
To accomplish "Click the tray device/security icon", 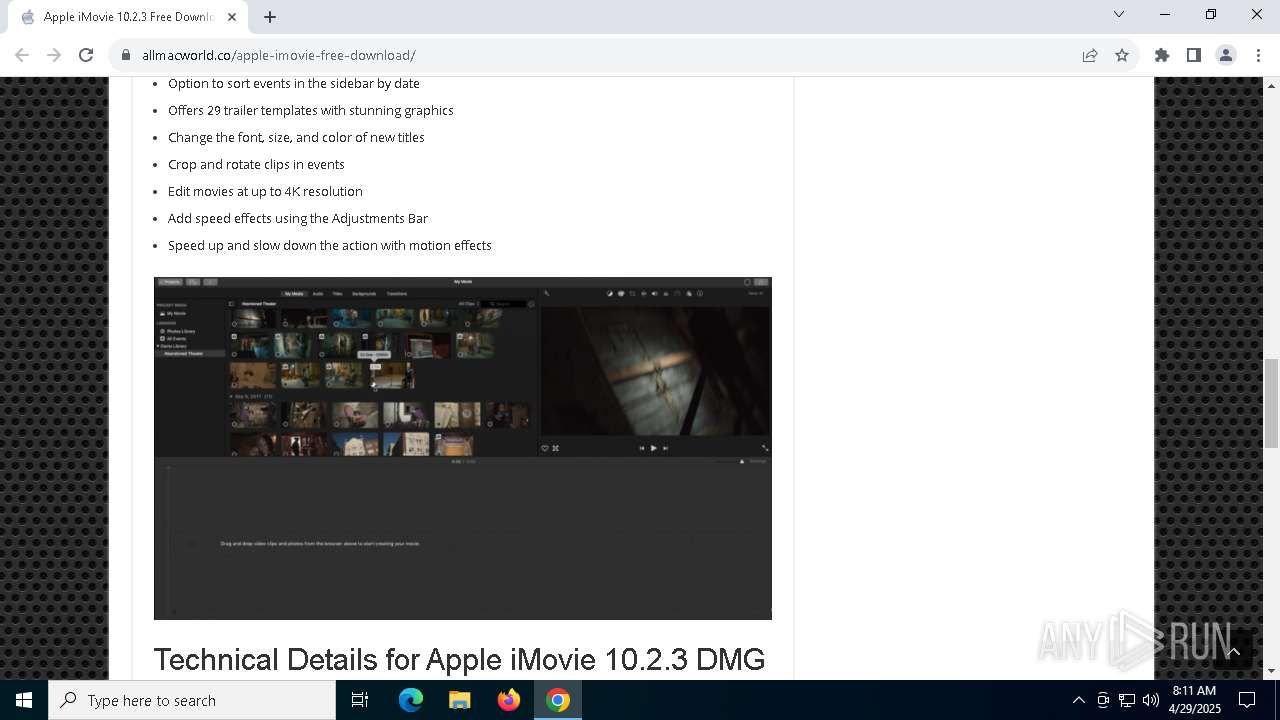I will tap(1103, 700).
